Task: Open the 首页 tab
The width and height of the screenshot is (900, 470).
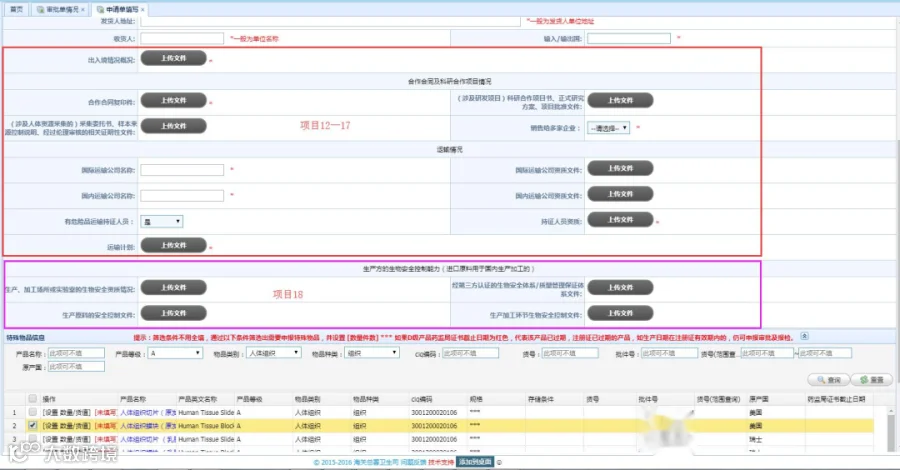Action: (x=17, y=9)
